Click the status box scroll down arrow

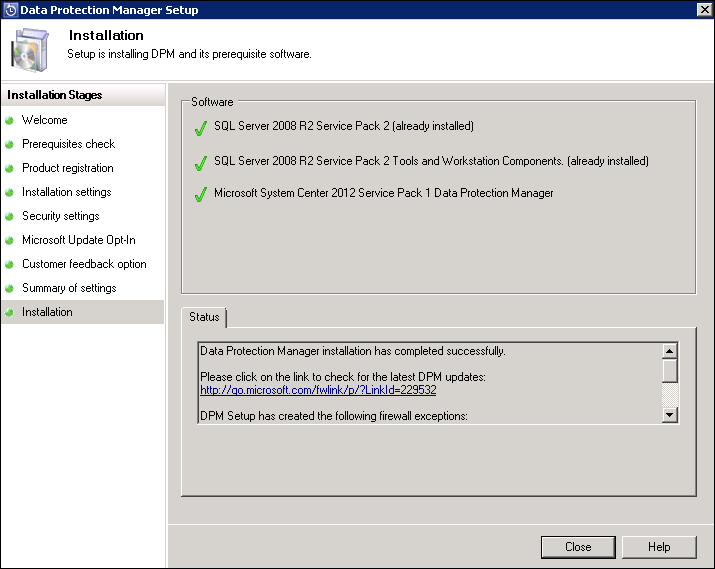click(x=669, y=414)
